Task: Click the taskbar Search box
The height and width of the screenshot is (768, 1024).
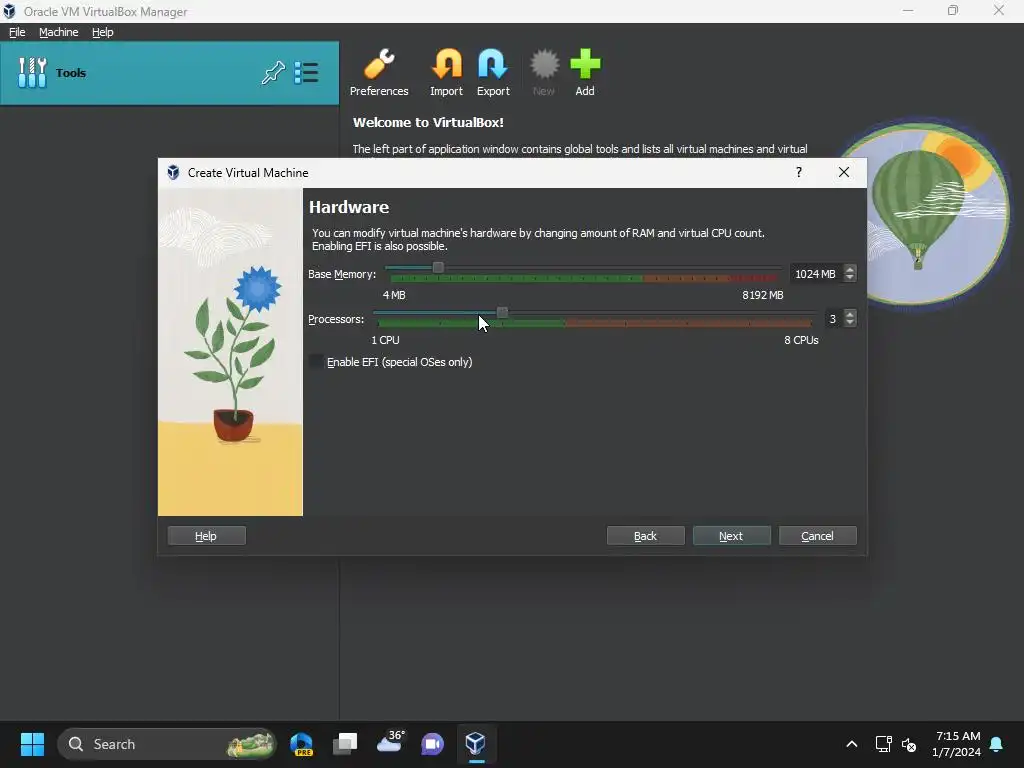Action: point(167,744)
